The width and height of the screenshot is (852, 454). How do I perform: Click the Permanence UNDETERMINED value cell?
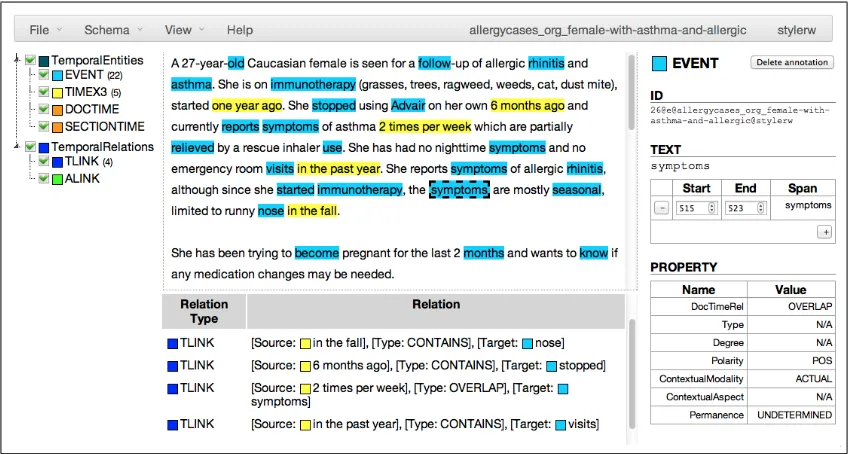tap(791, 415)
